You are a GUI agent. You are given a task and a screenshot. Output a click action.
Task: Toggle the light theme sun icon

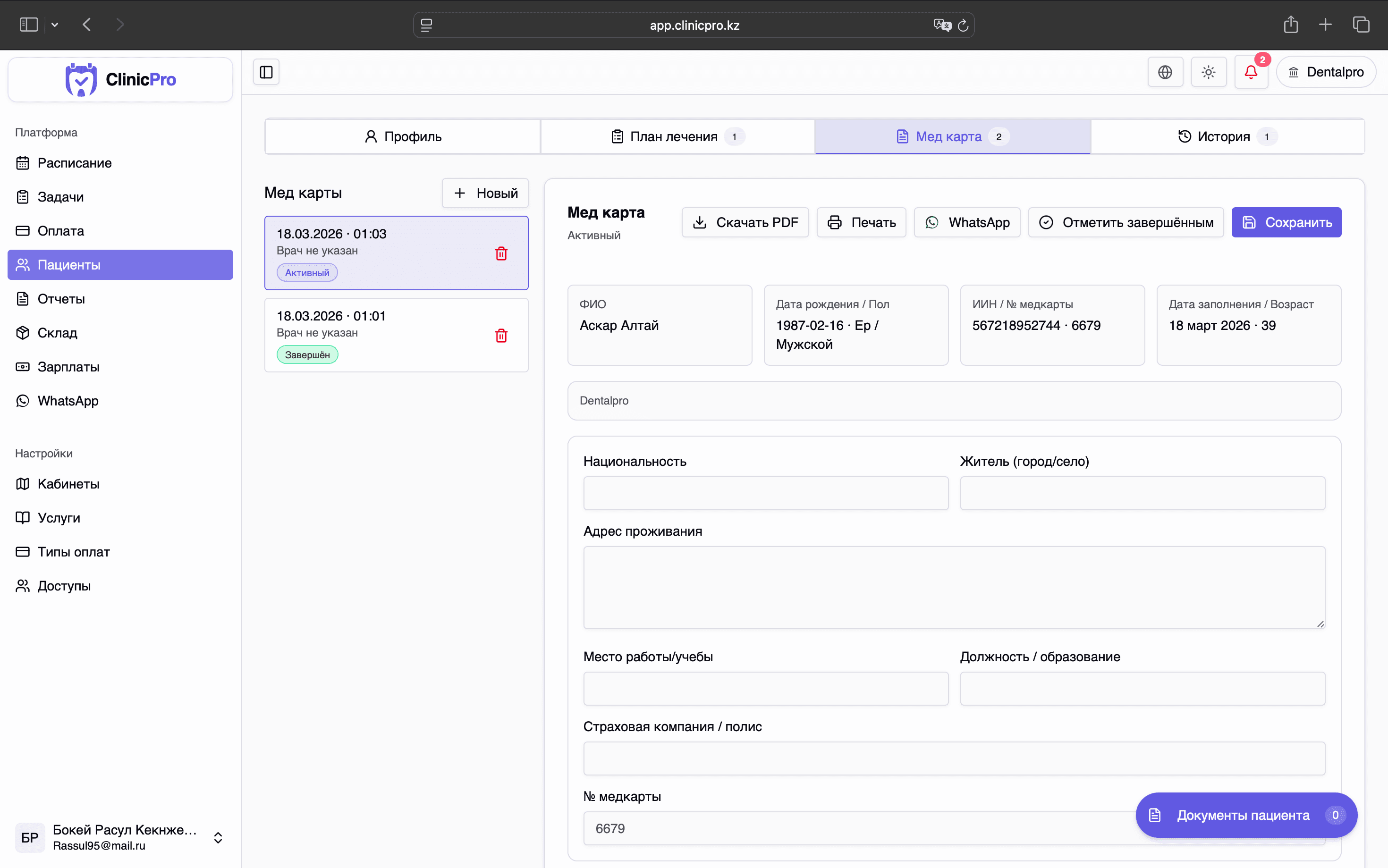pos(1208,72)
